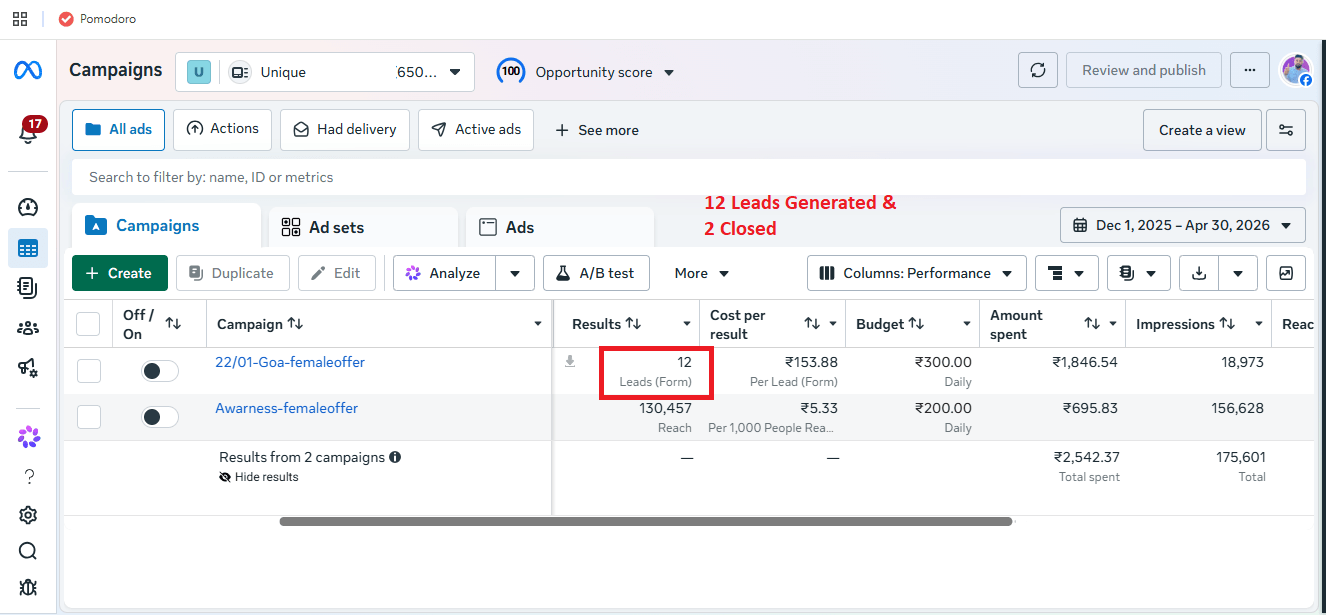Open the date range picker Dec 1, 2025
The image size is (1326, 615).
[x=1183, y=225]
